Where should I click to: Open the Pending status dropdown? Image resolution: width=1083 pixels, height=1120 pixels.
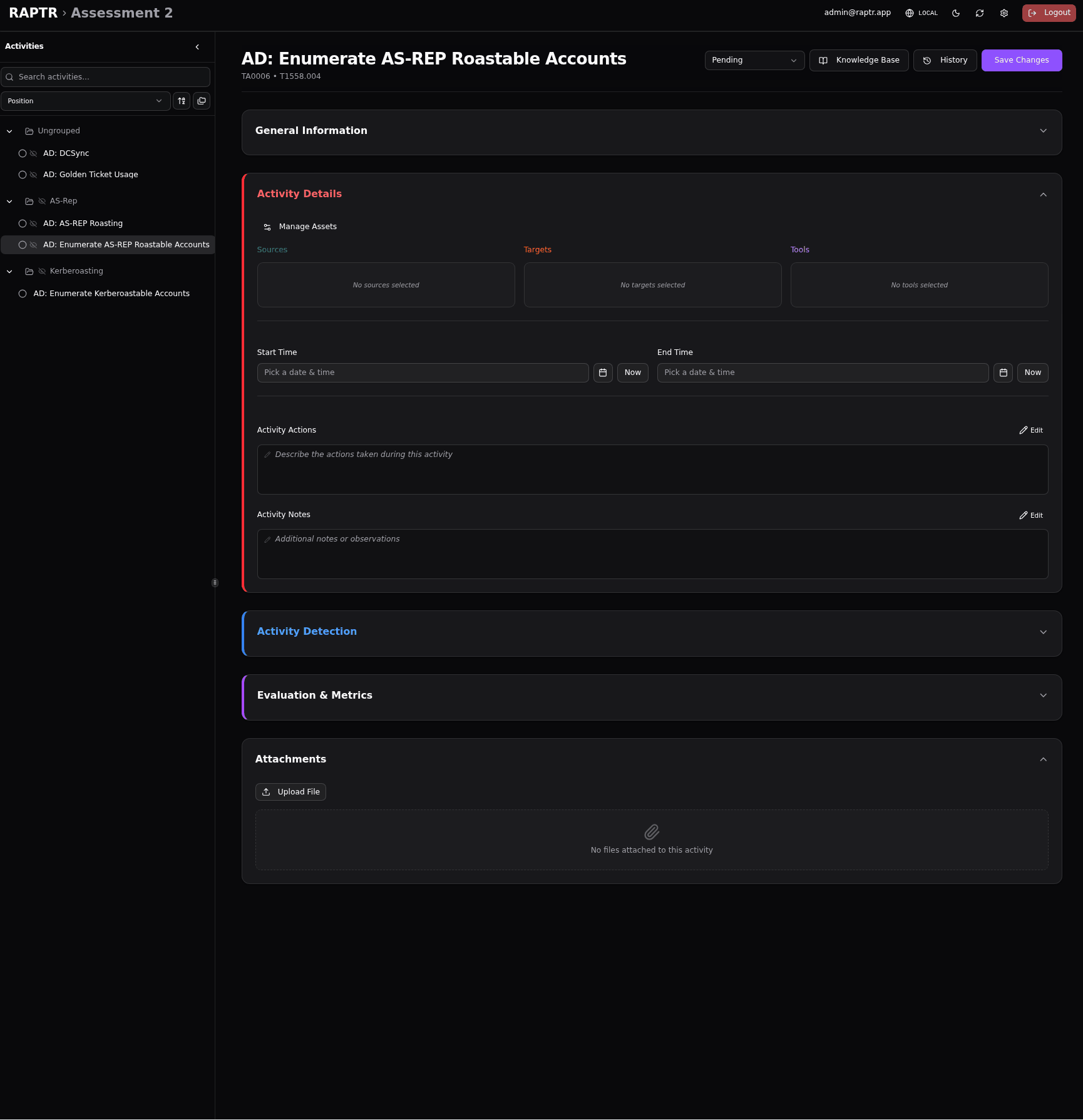click(754, 60)
